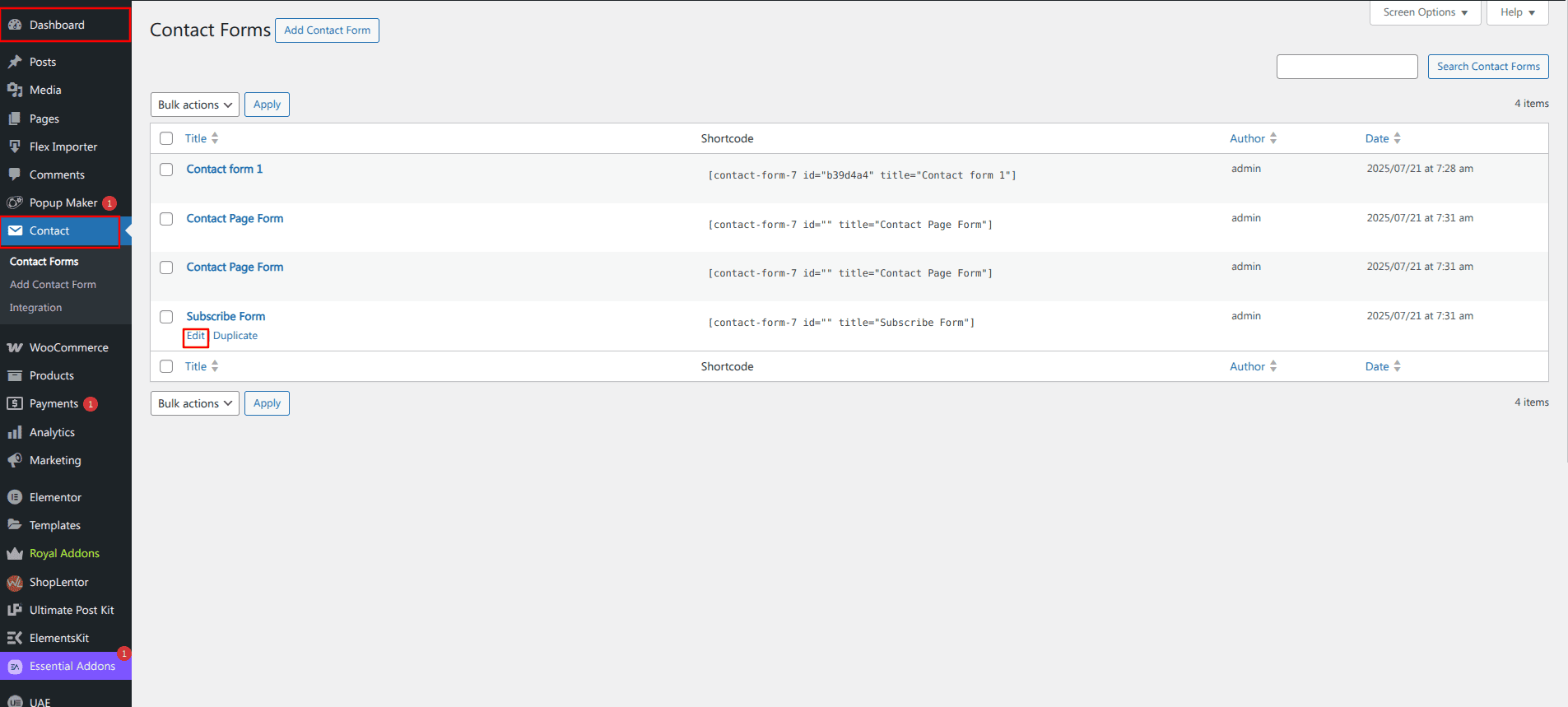Click Edit under Subscribe Form
1568x707 pixels.
195,336
